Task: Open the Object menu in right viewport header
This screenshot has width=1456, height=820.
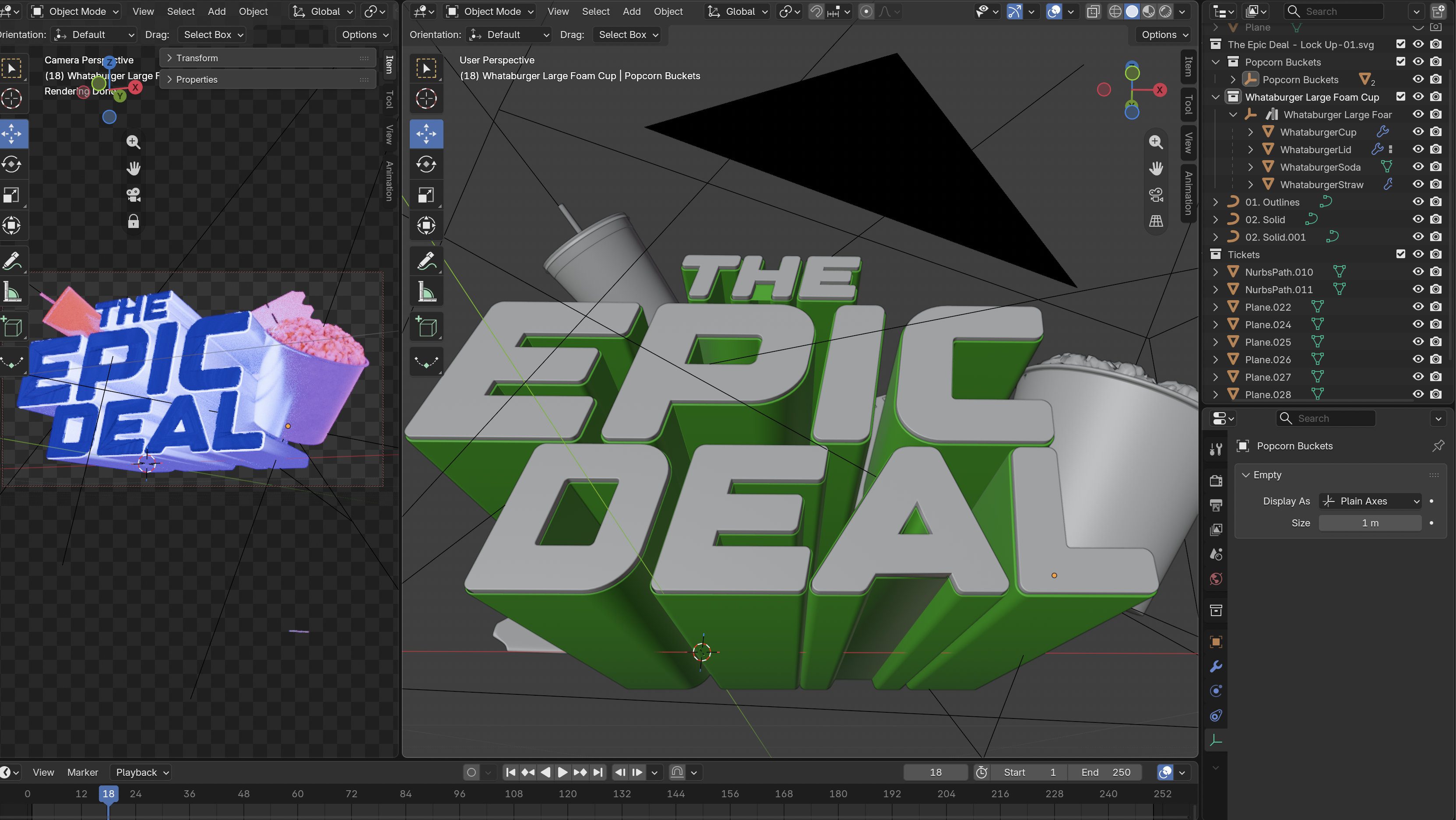Action: pos(668,11)
